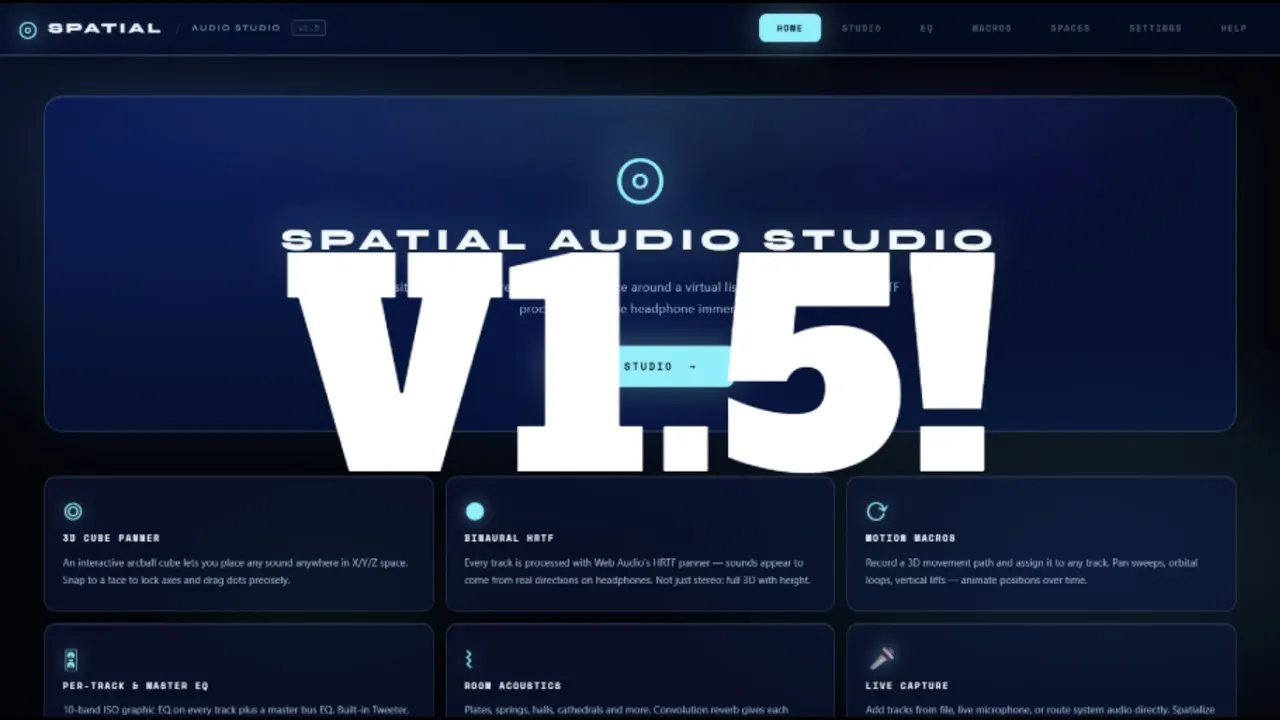Open the Help nav tab

pos(1234,28)
